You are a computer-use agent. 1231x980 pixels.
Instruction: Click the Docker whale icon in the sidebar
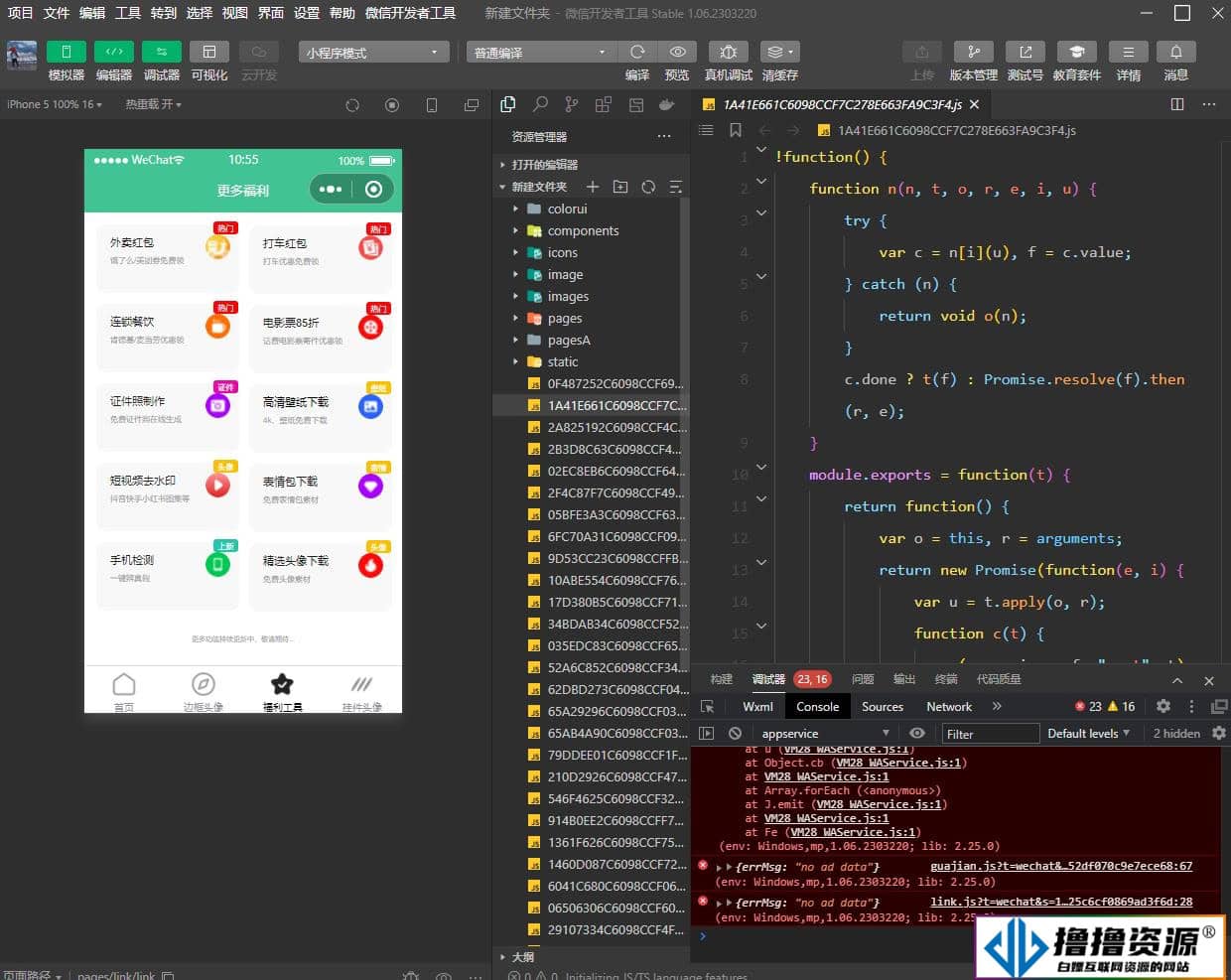tap(667, 104)
